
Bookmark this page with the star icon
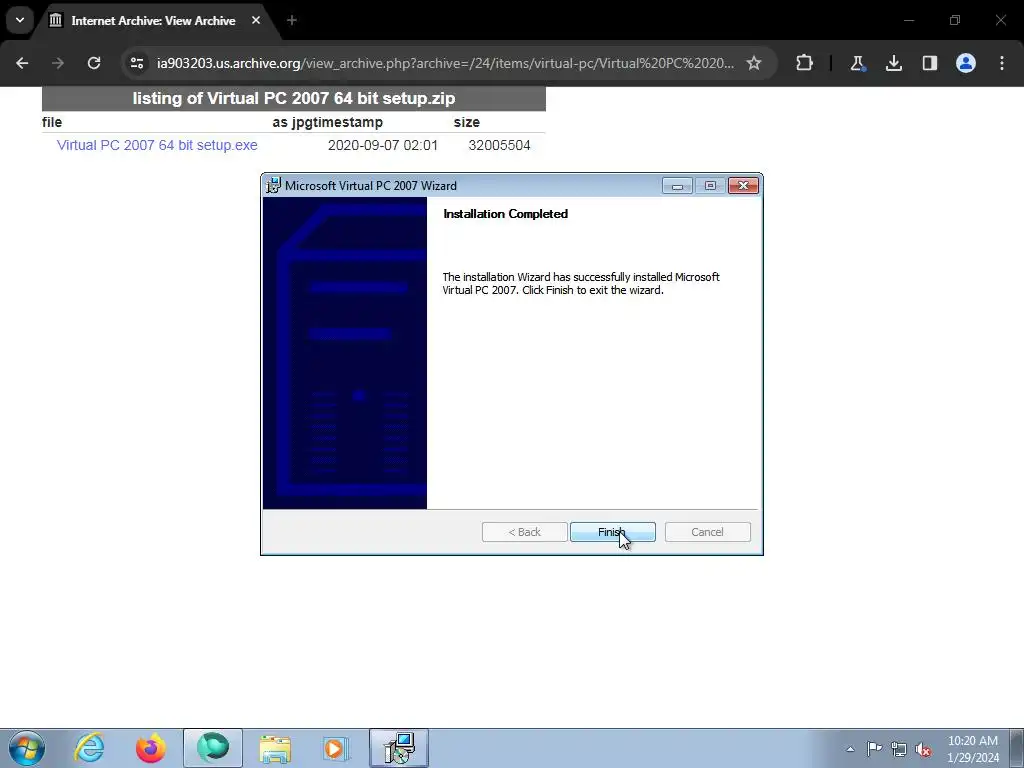pos(754,63)
